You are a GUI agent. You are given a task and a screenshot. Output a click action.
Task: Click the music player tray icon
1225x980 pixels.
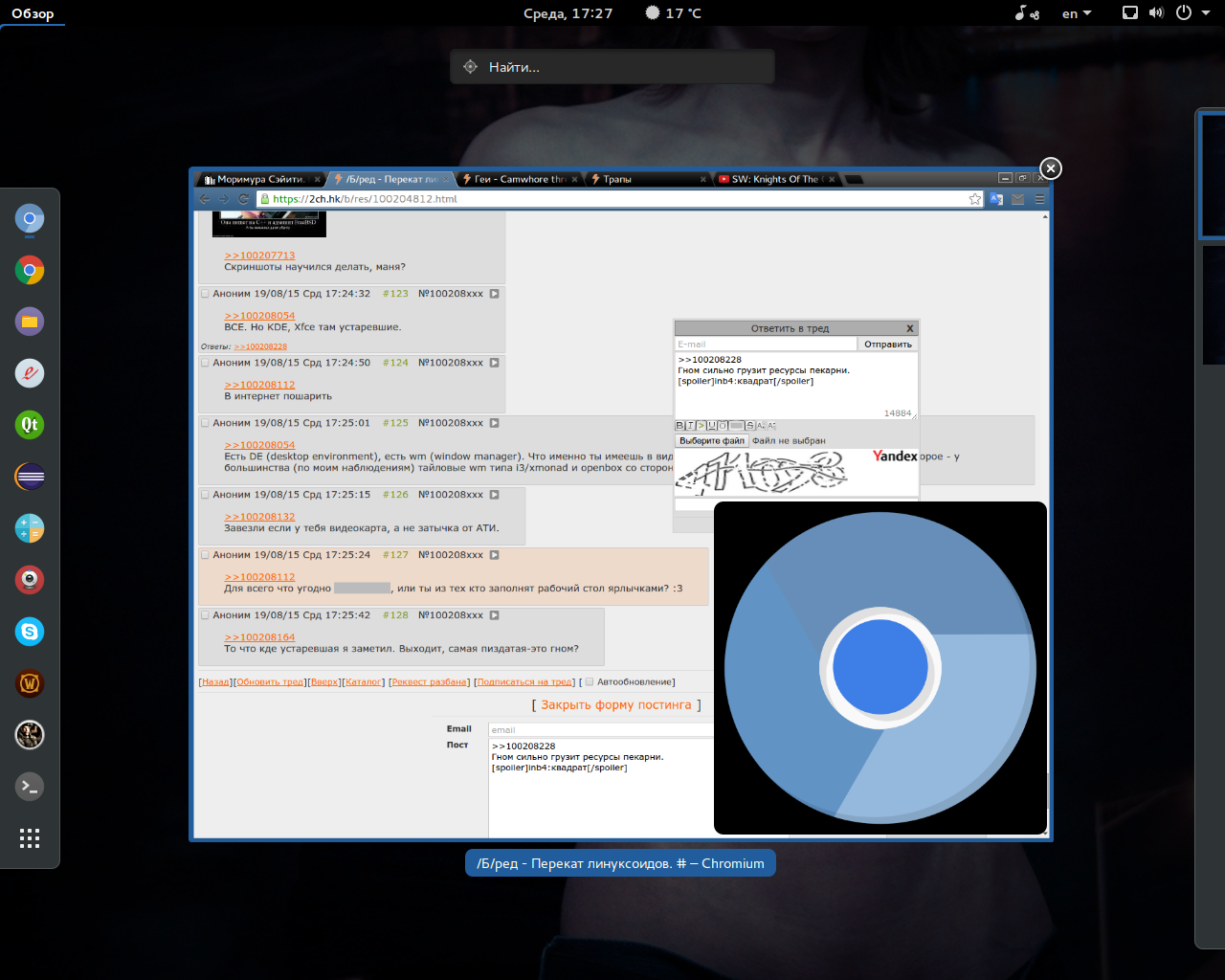click(1027, 13)
